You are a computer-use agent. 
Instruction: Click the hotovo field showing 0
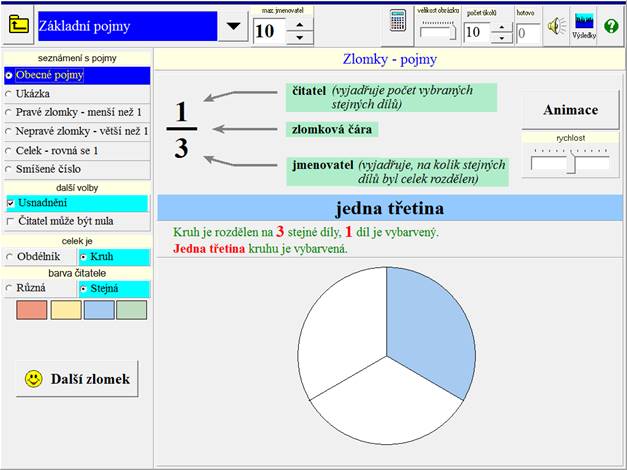(528, 32)
